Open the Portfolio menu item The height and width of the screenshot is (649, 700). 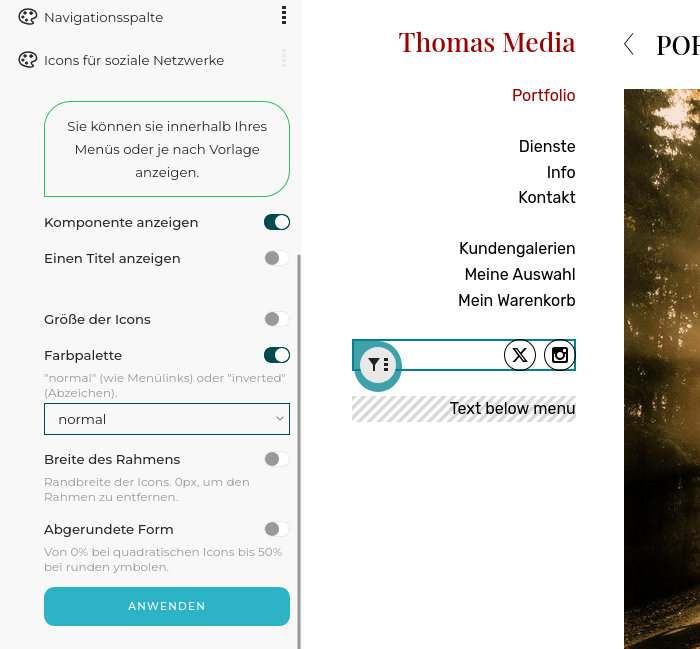pyautogui.click(x=543, y=95)
